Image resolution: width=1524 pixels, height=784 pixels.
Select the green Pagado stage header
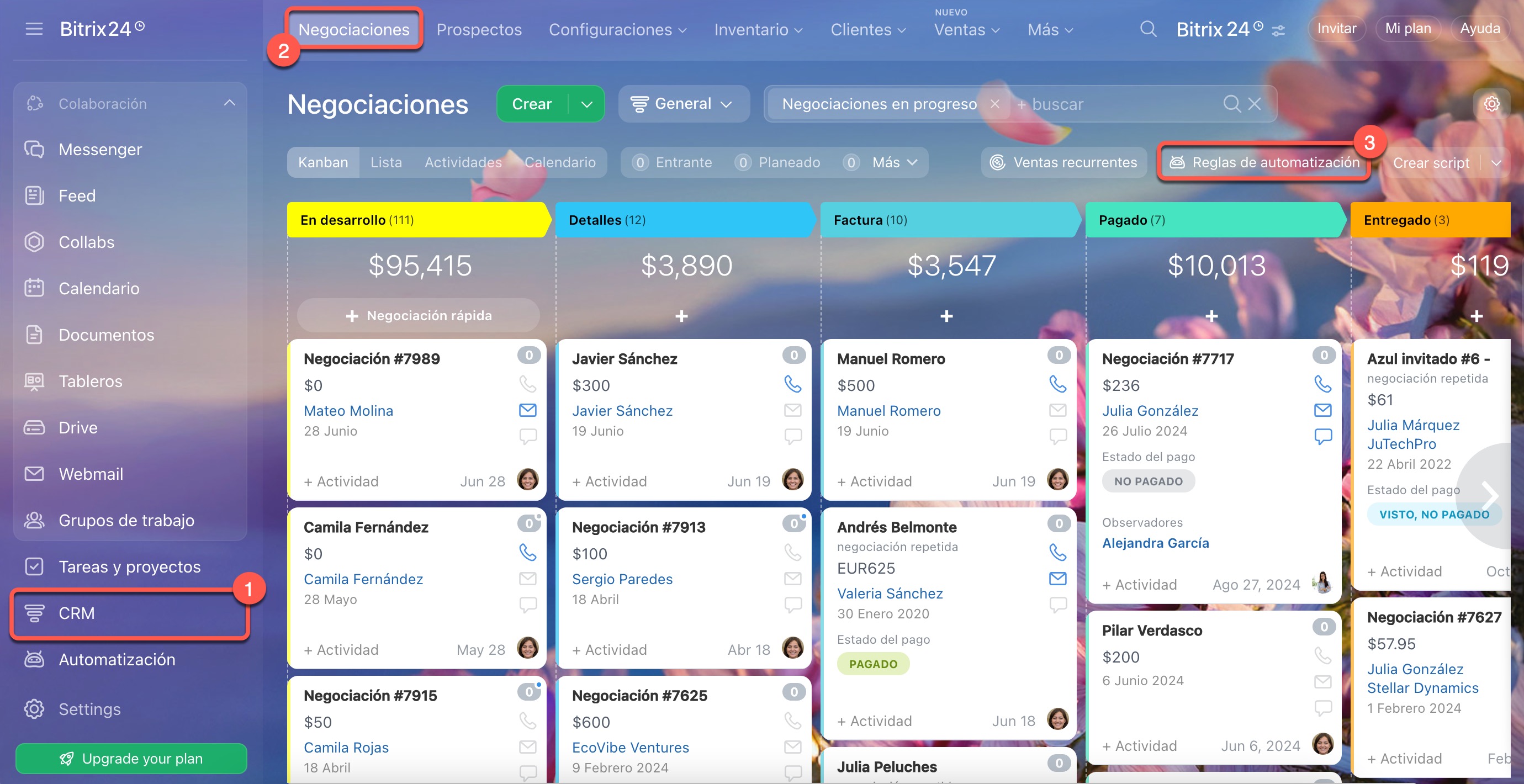point(1215,220)
